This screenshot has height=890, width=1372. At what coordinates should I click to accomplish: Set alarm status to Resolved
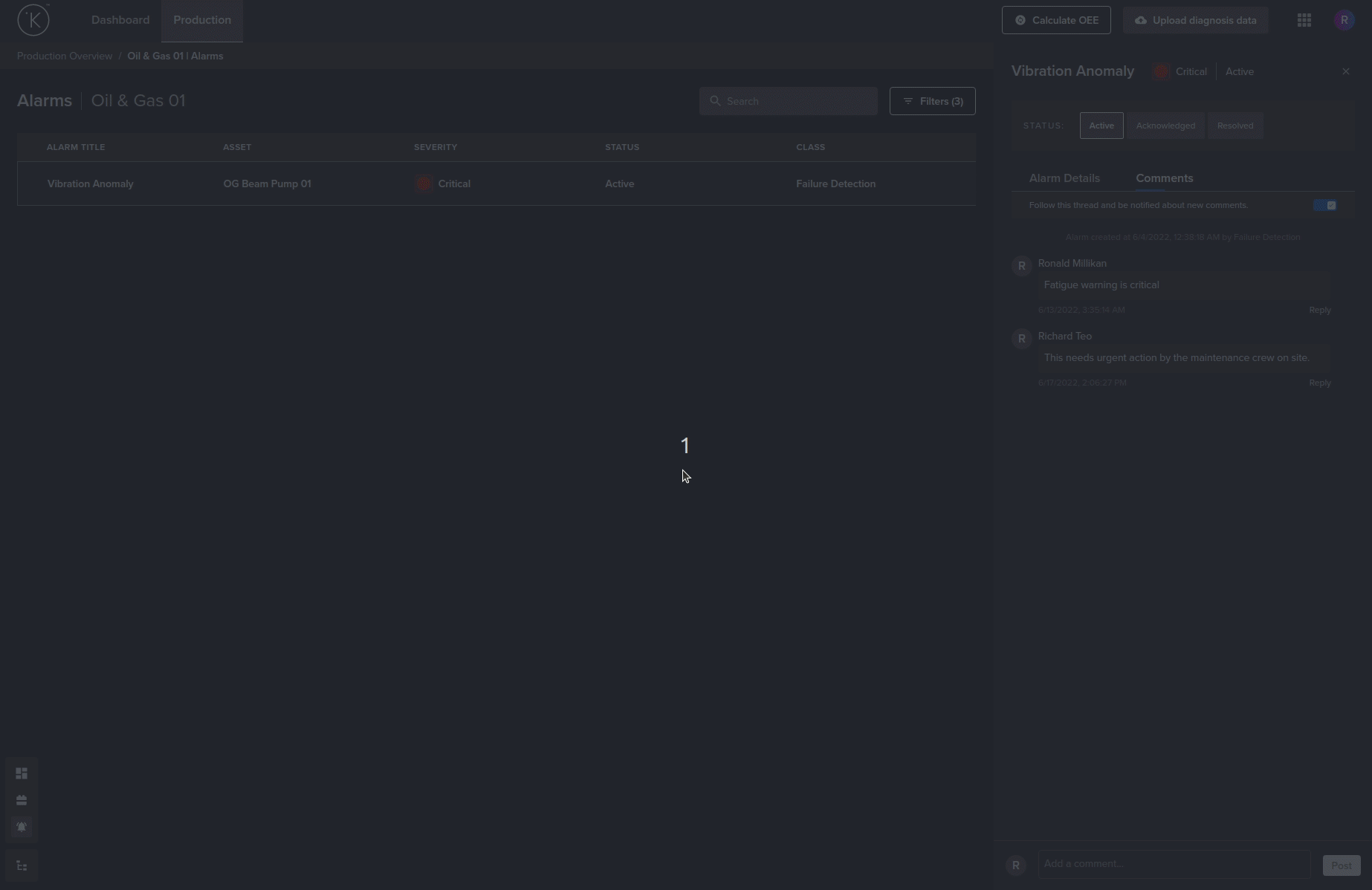1235,126
